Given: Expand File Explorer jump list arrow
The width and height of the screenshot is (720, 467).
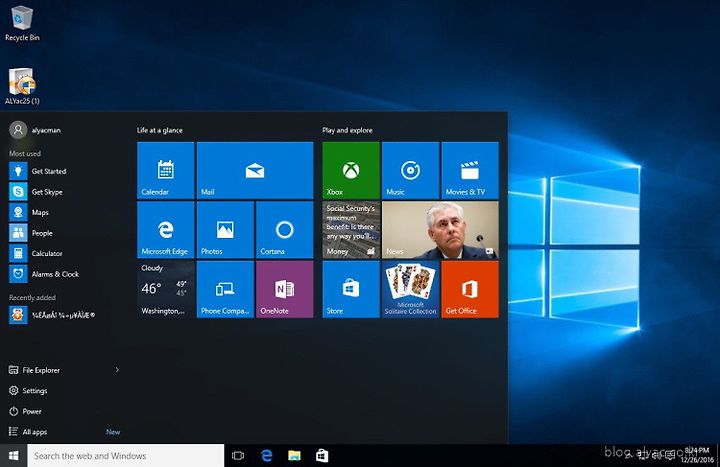Looking at the screenshot, I should 117,370.
